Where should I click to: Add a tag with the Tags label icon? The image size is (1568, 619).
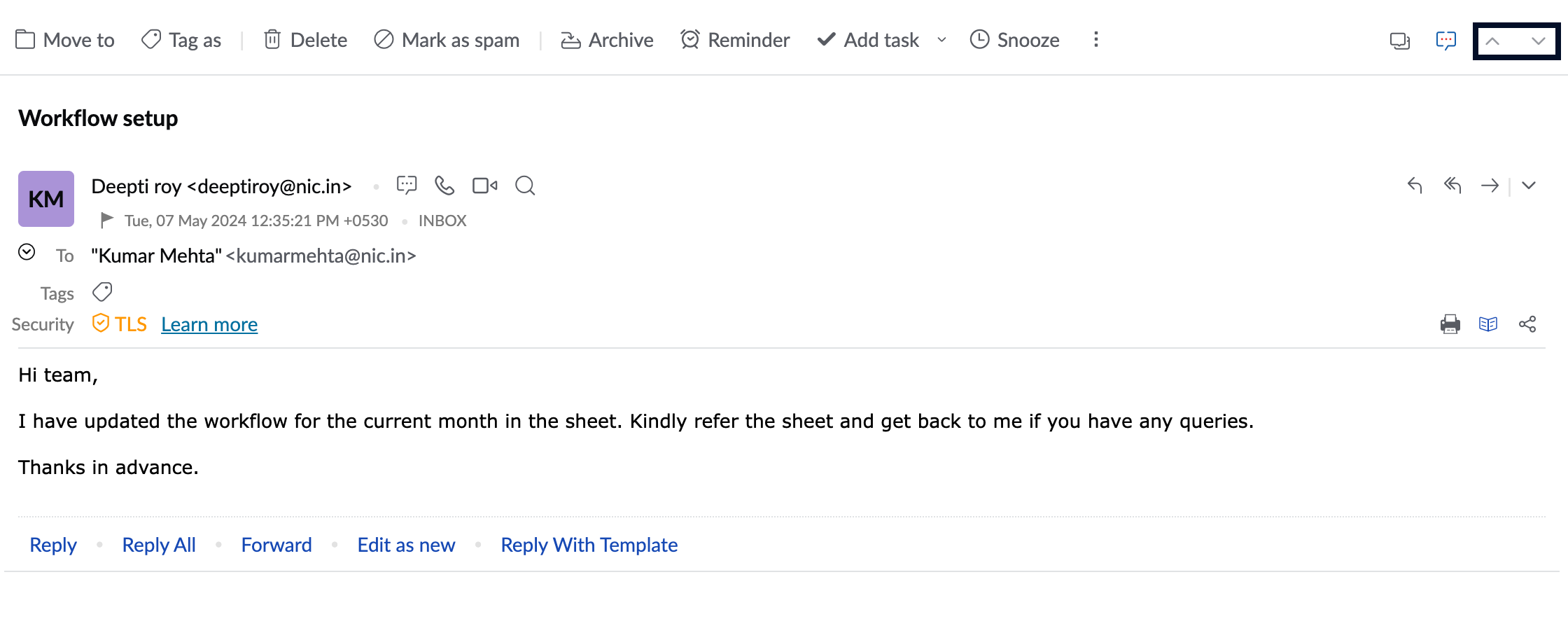(x=102, y=292)
